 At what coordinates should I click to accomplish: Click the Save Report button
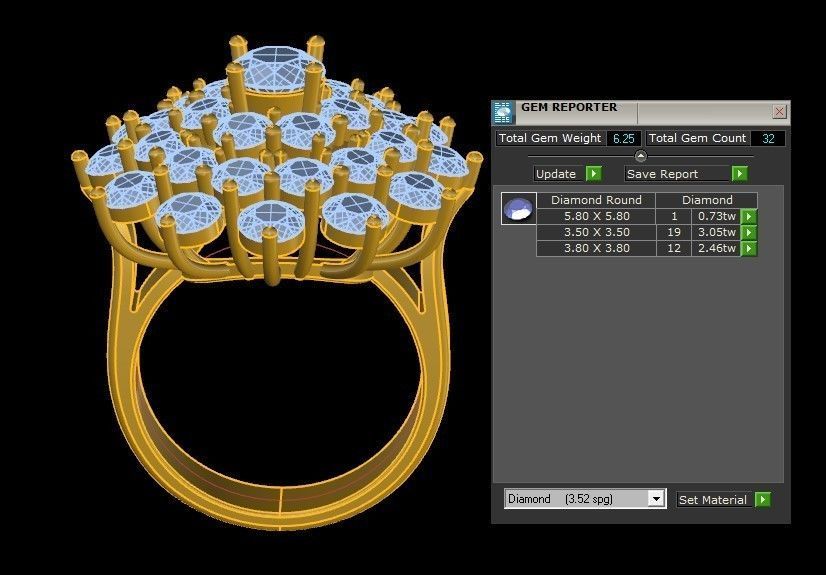pyautogui.click(x=678, y=174)
